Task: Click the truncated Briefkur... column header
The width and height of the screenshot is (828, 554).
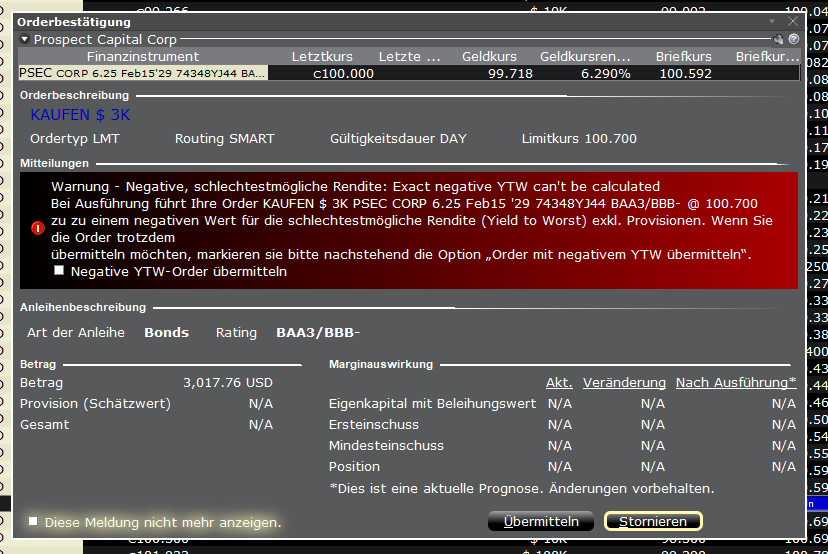Action: pos(767,57)
